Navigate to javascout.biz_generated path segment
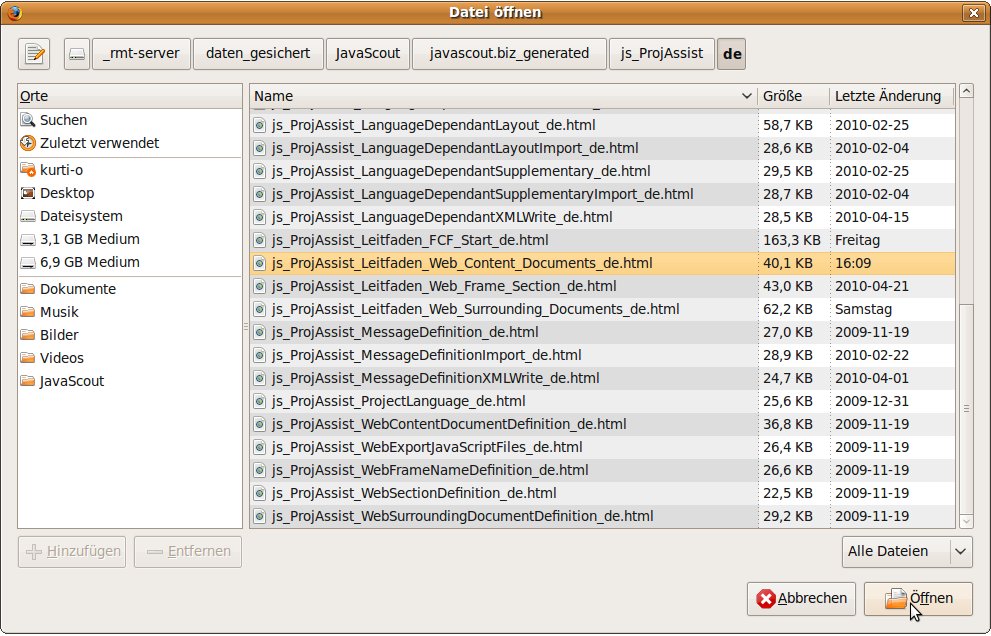The height and width of the screenshot is (636, 991). point(508,54)
